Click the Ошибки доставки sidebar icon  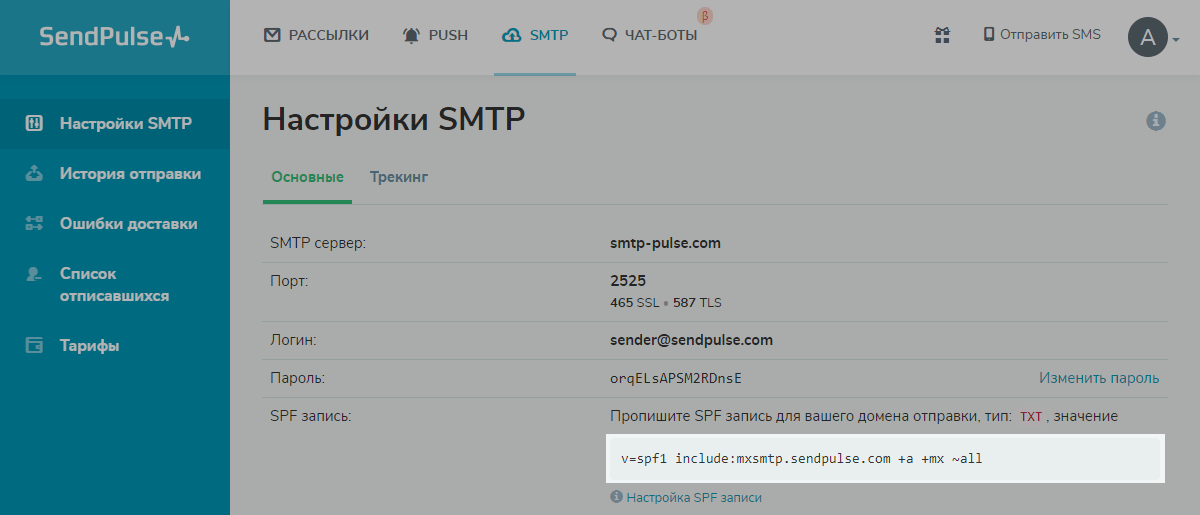tap(34, 224)
